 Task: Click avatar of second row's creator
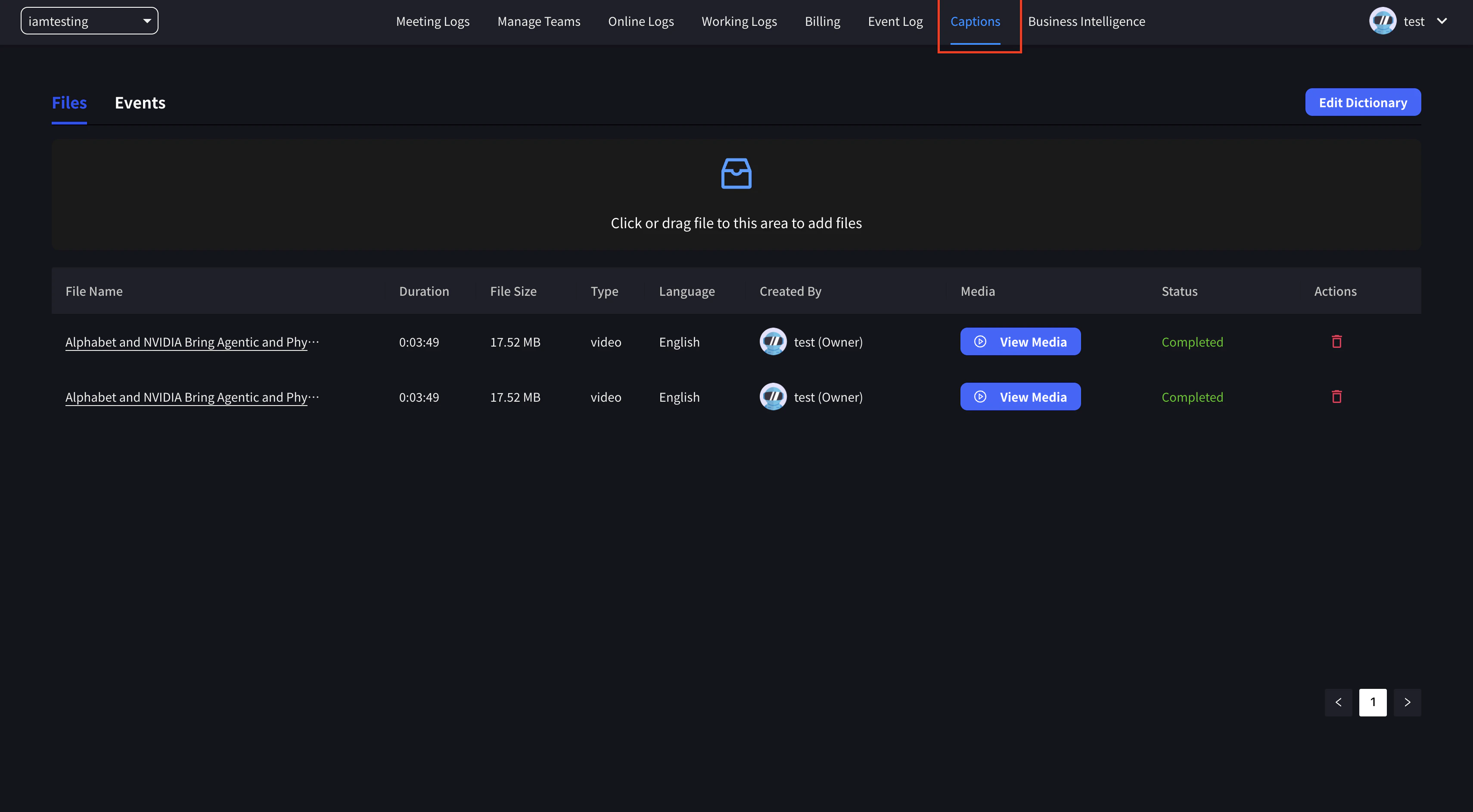[773, 397]
